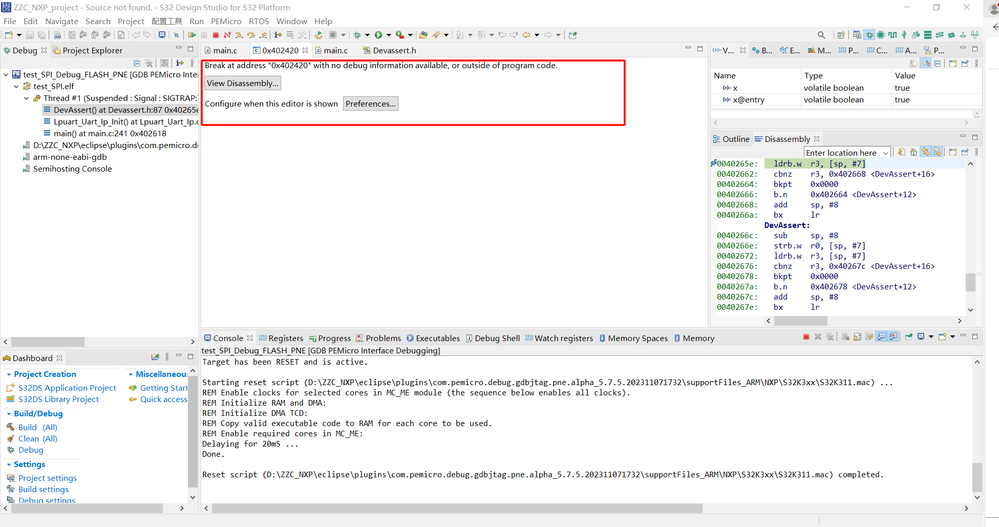The image size is (999, 527).
Task: Click Collapse All icon in the Variables toolbar
Action: tap(937, 63)
